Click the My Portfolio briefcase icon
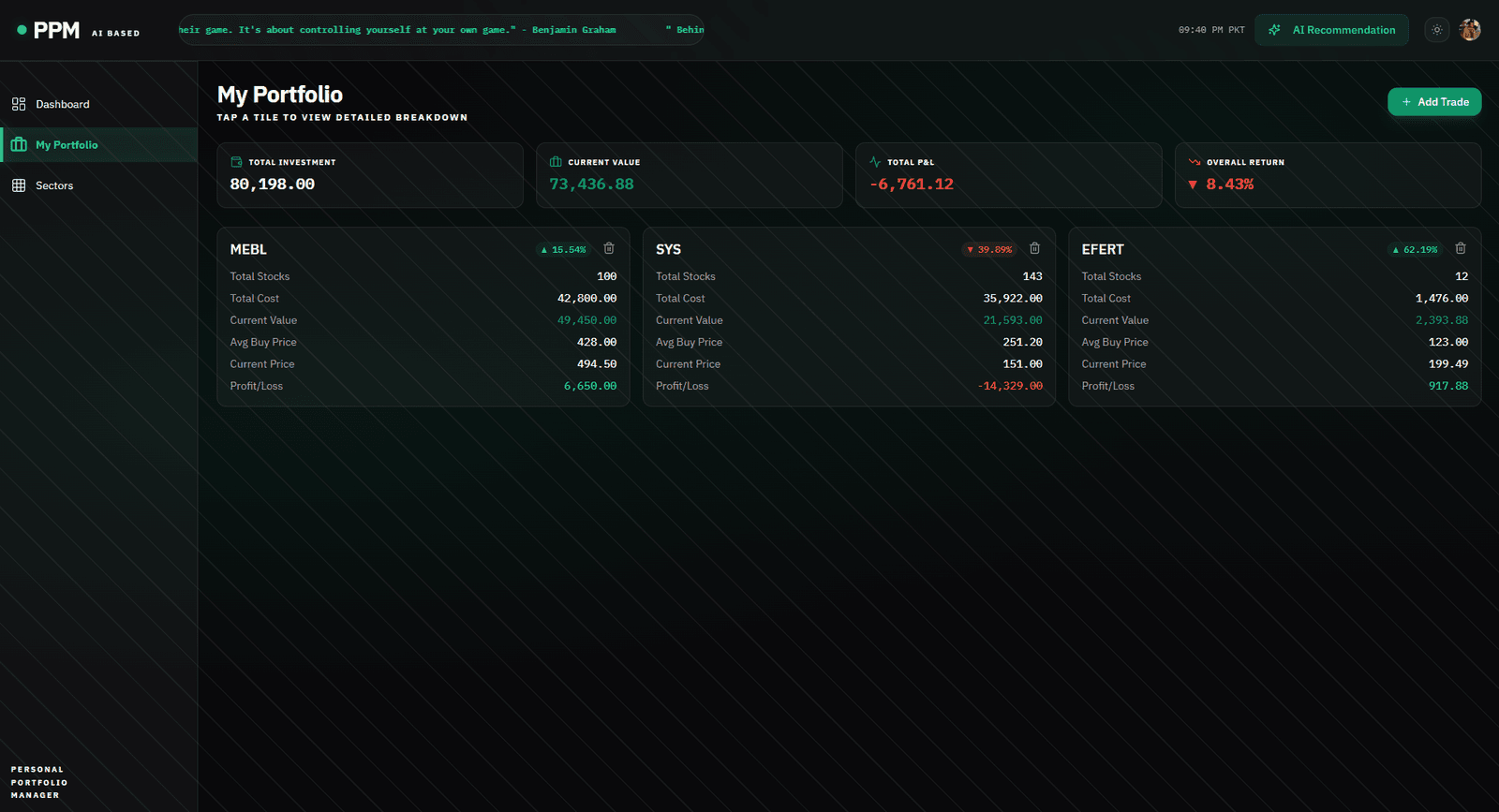 point(19,145)
